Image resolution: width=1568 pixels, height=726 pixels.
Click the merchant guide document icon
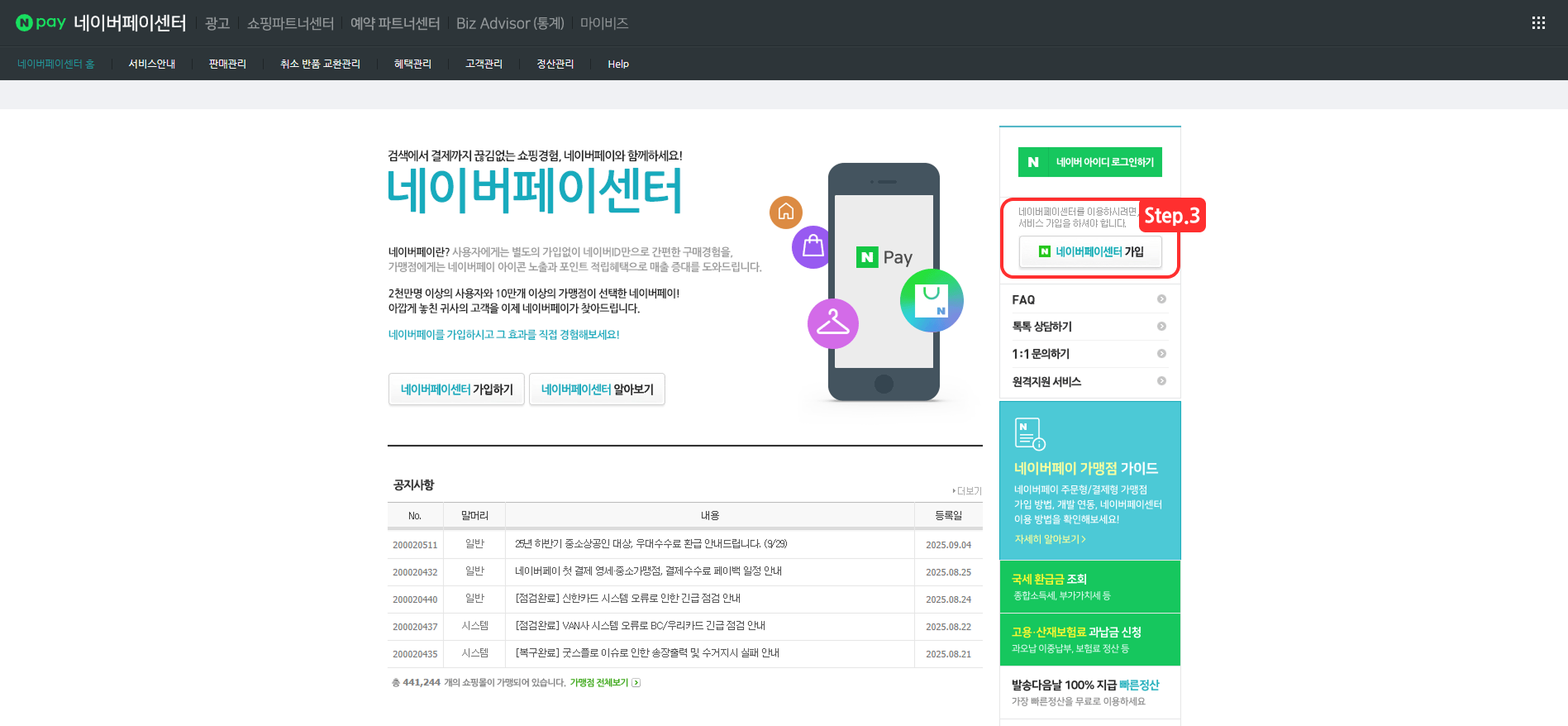1030,433
